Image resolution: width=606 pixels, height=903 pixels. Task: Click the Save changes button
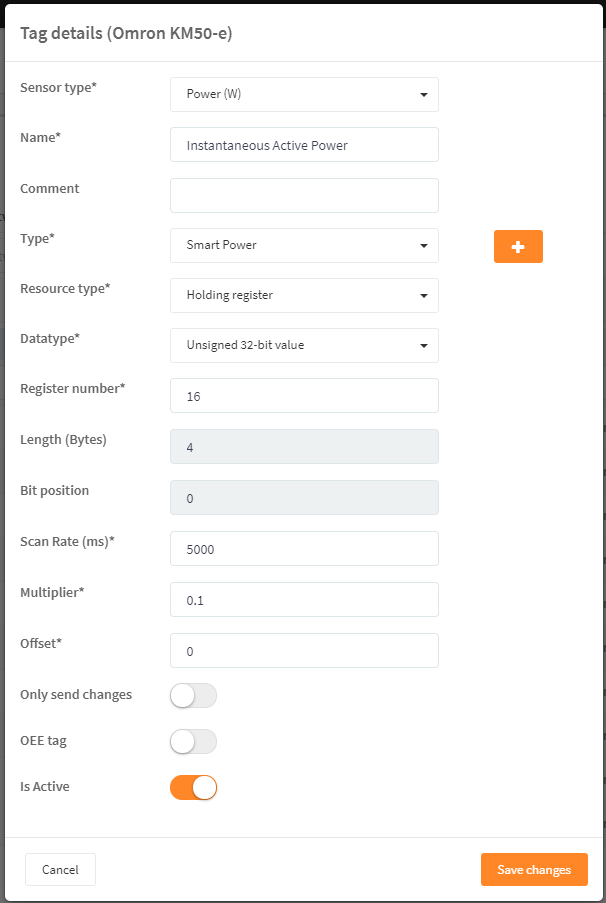click(x=534, y=870)
